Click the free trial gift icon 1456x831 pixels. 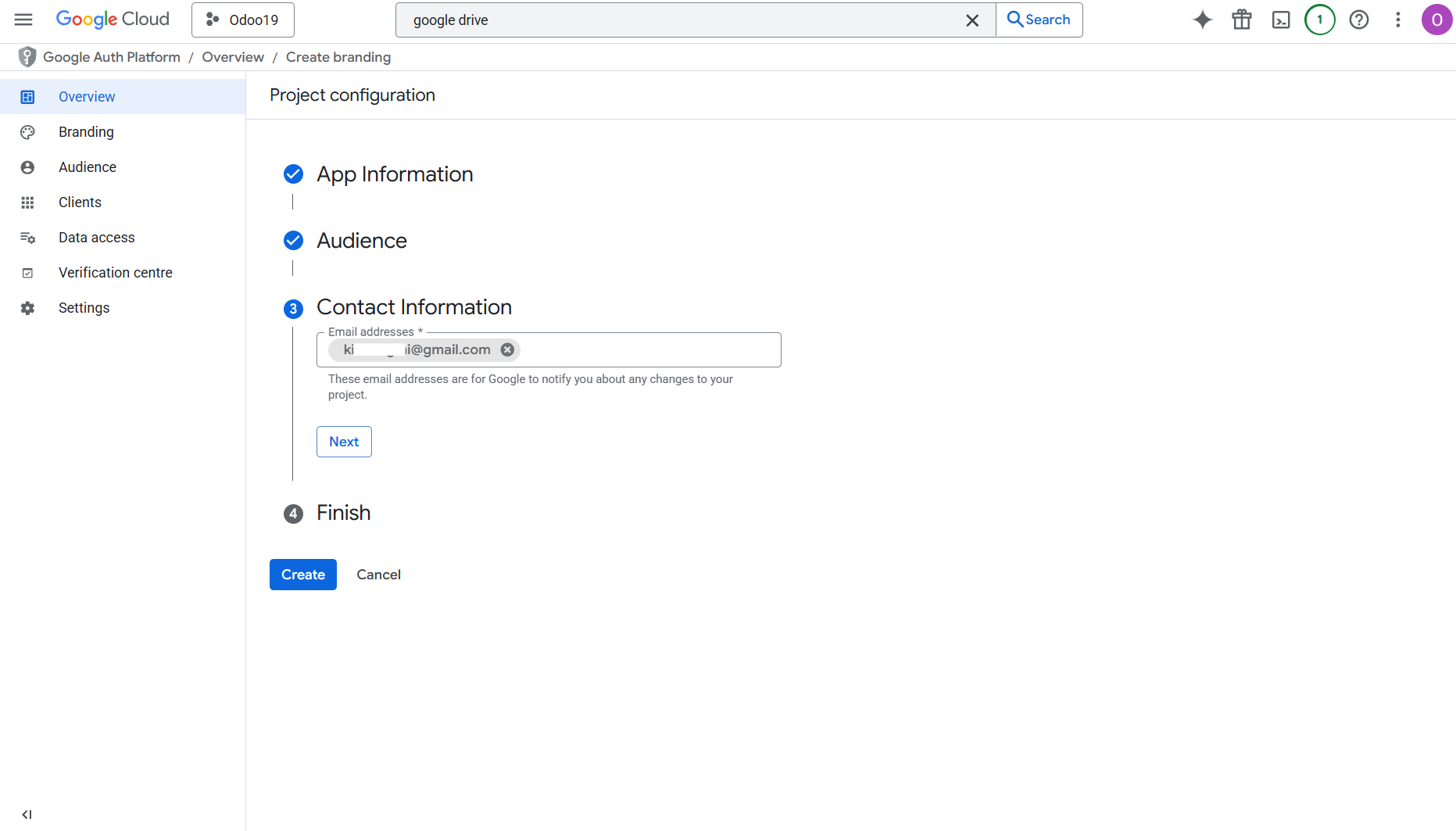coord(1241,20)
